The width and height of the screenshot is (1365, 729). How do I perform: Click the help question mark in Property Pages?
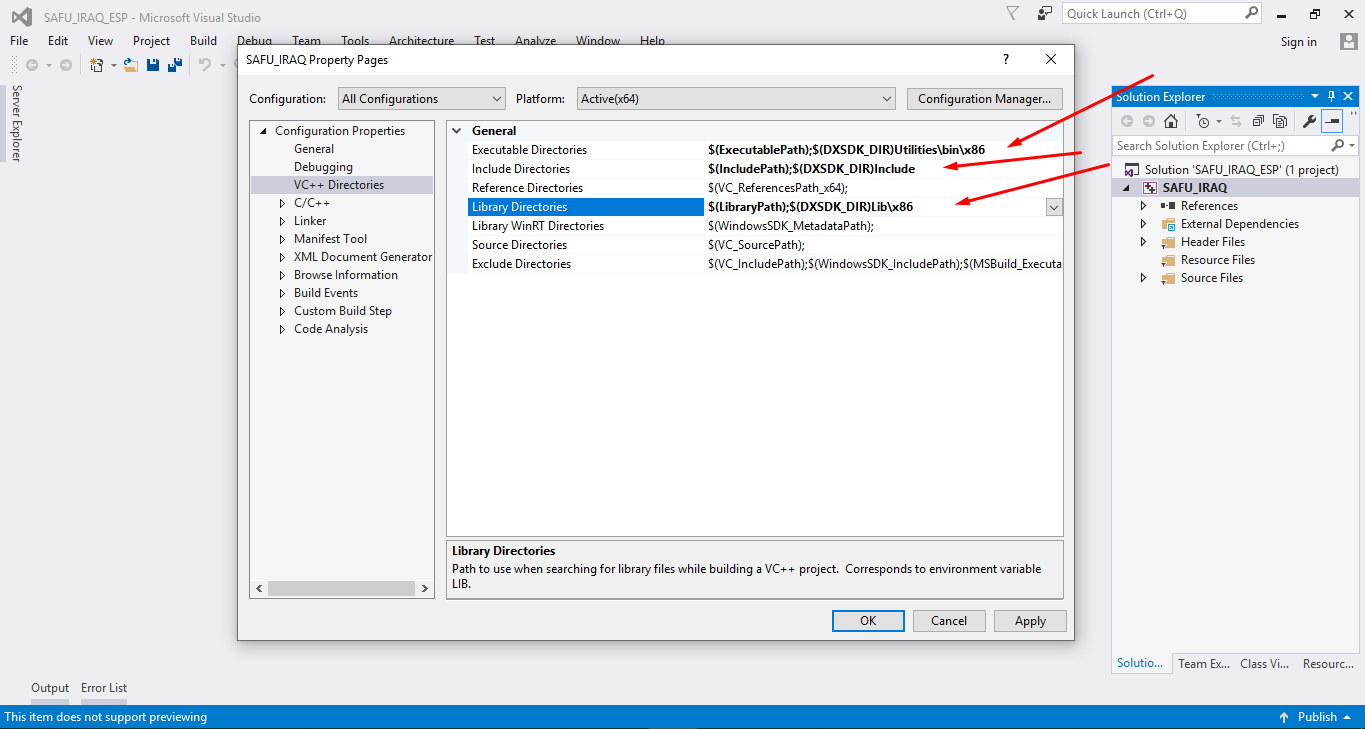tap(1006, 59)
